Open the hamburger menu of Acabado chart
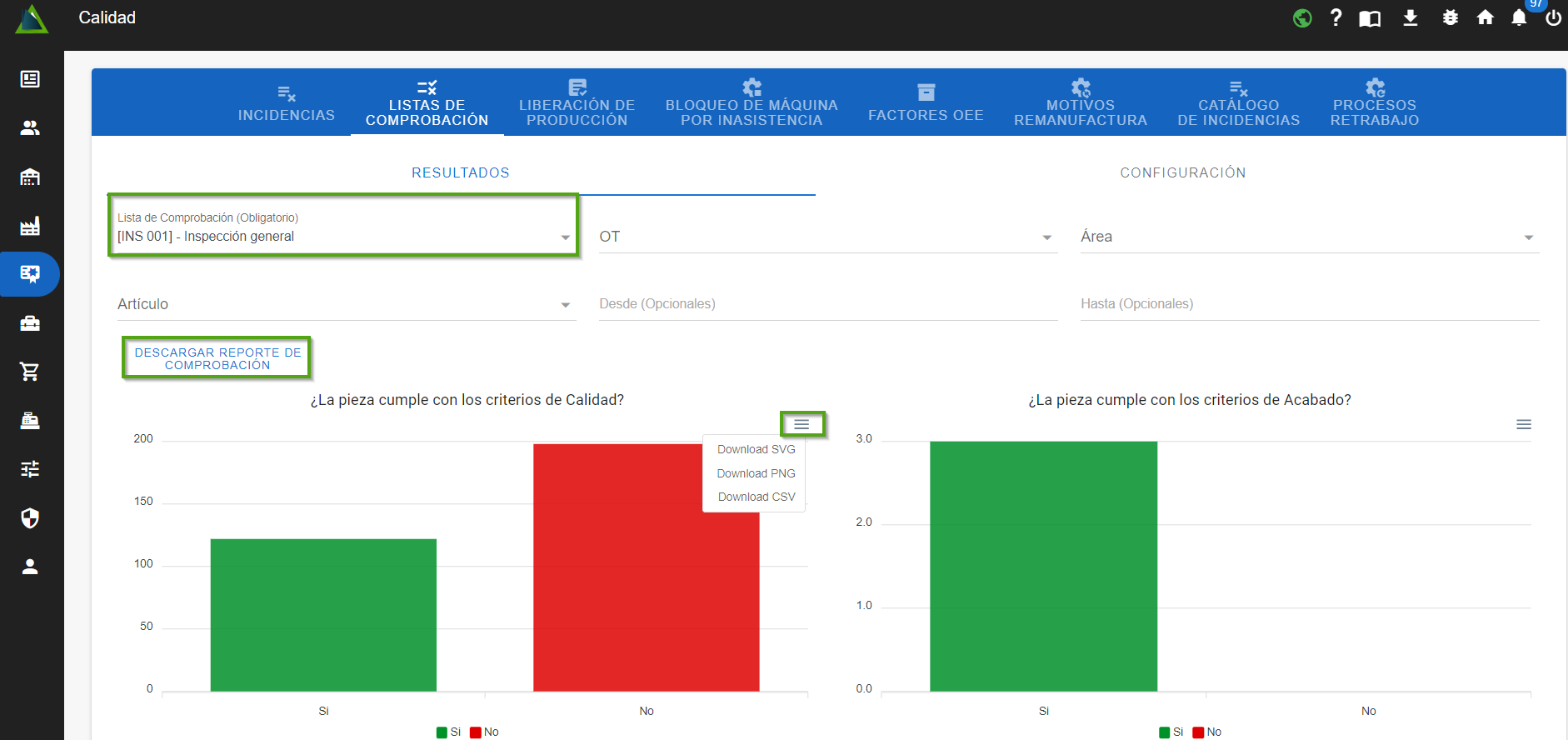Screen dimensions: 1568x740 pyautogui.click(x=1523, y=425)
